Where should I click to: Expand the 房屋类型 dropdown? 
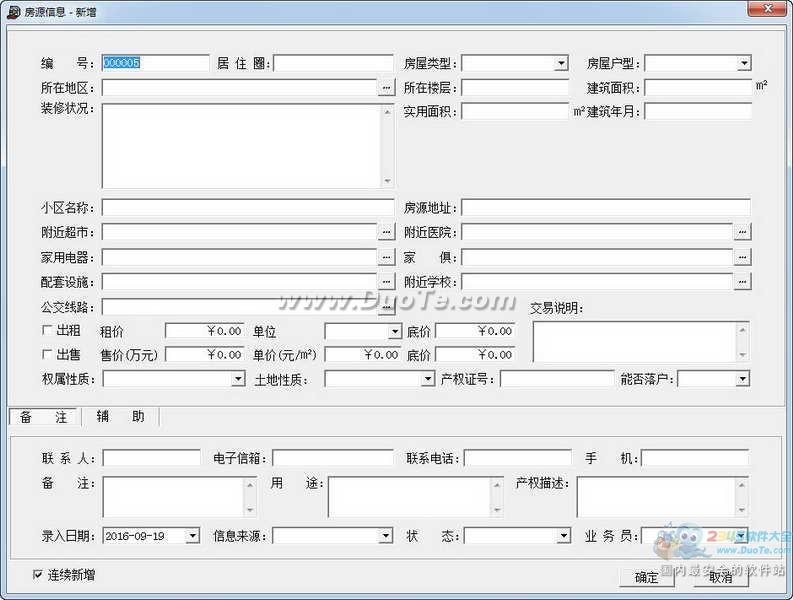[x=561, y=64]
